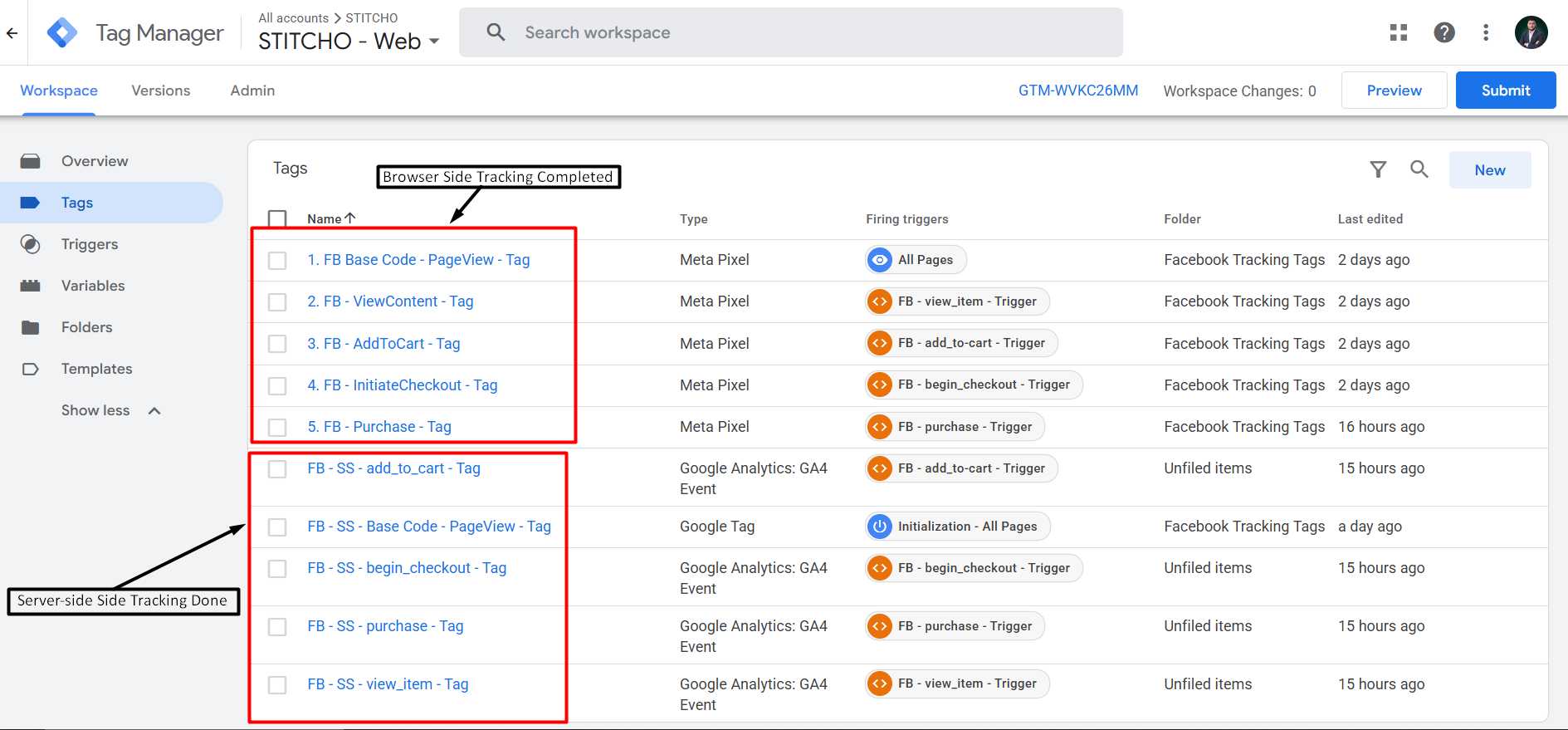Create a new tag with New button
This screenshot has height=730, width=1568.
1490,170
